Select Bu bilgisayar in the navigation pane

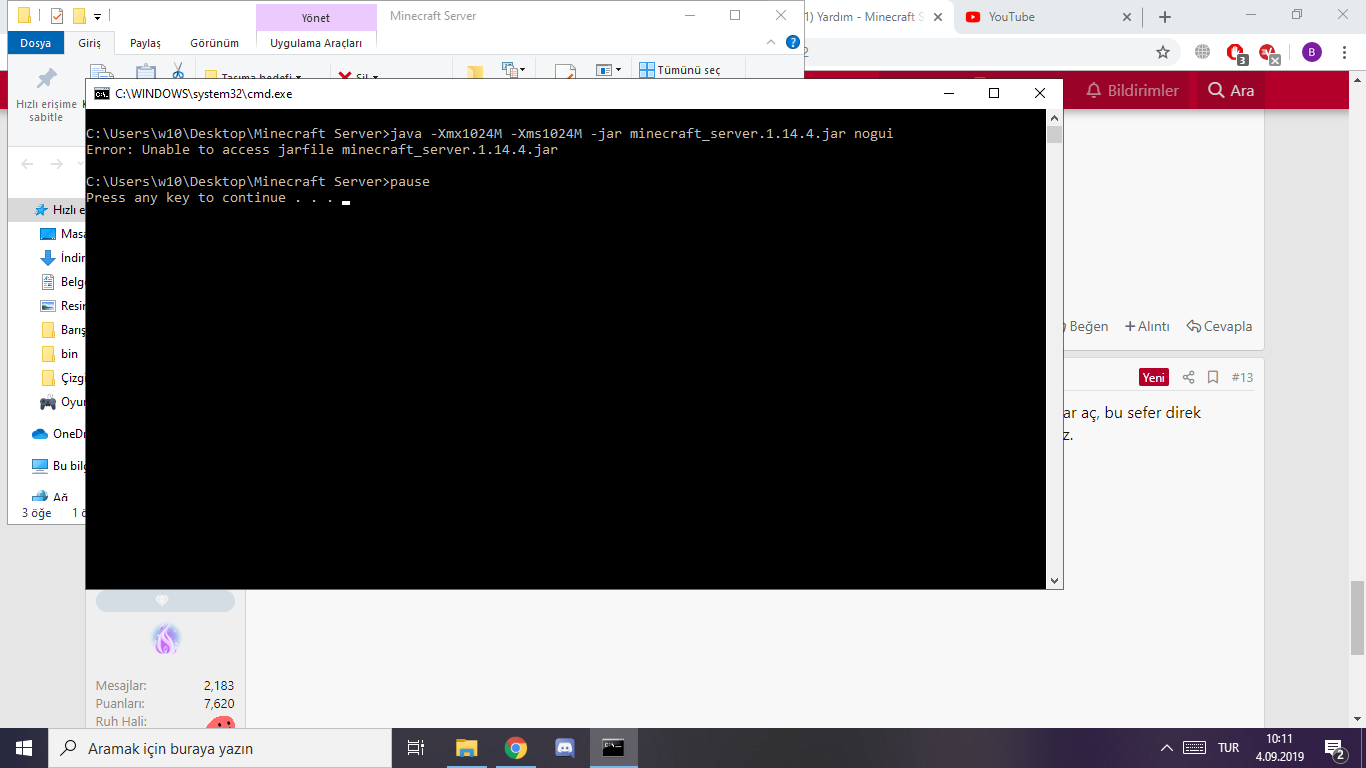(58, 466)
